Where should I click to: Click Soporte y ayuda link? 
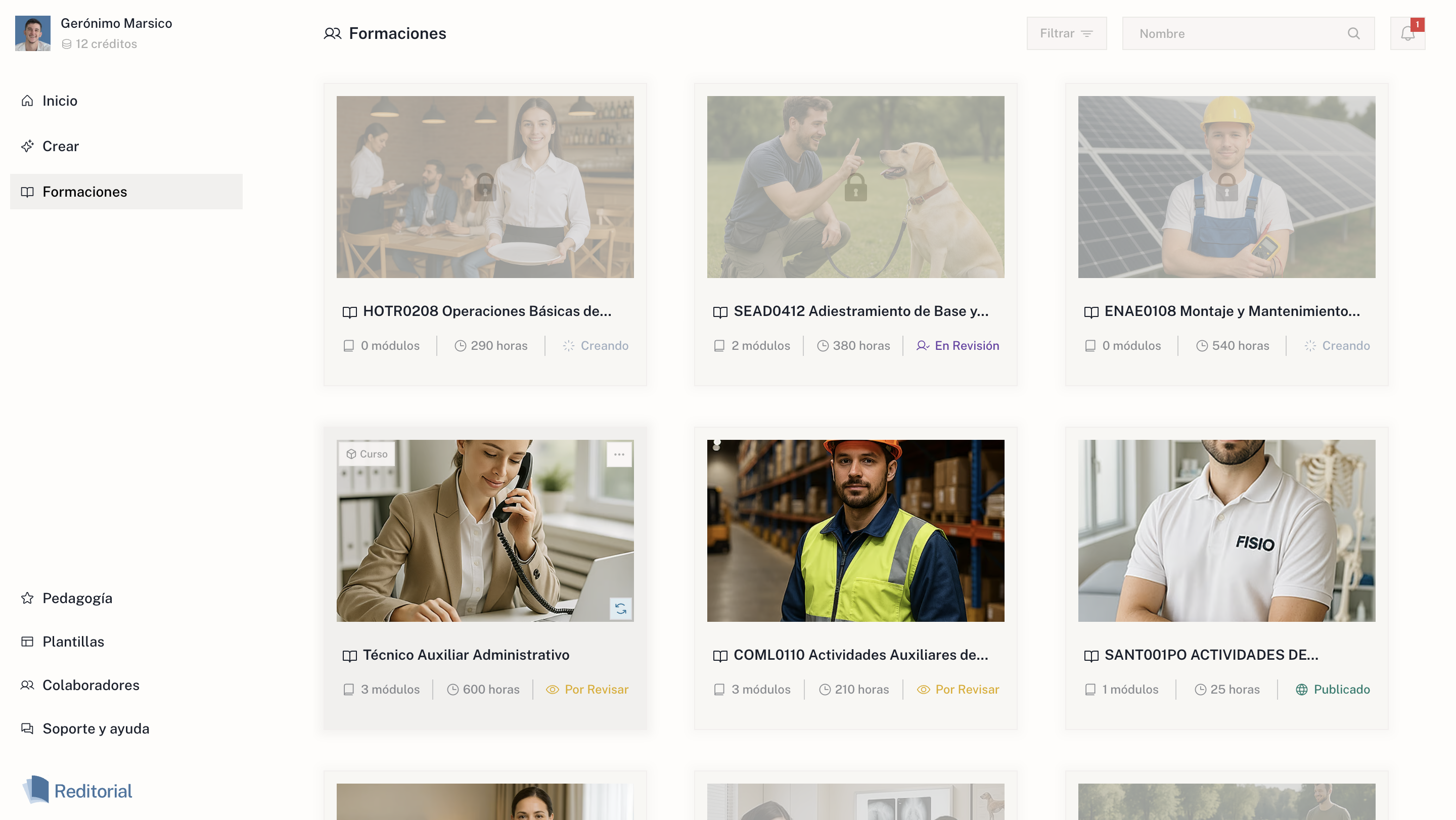click(x=96, y=728)
